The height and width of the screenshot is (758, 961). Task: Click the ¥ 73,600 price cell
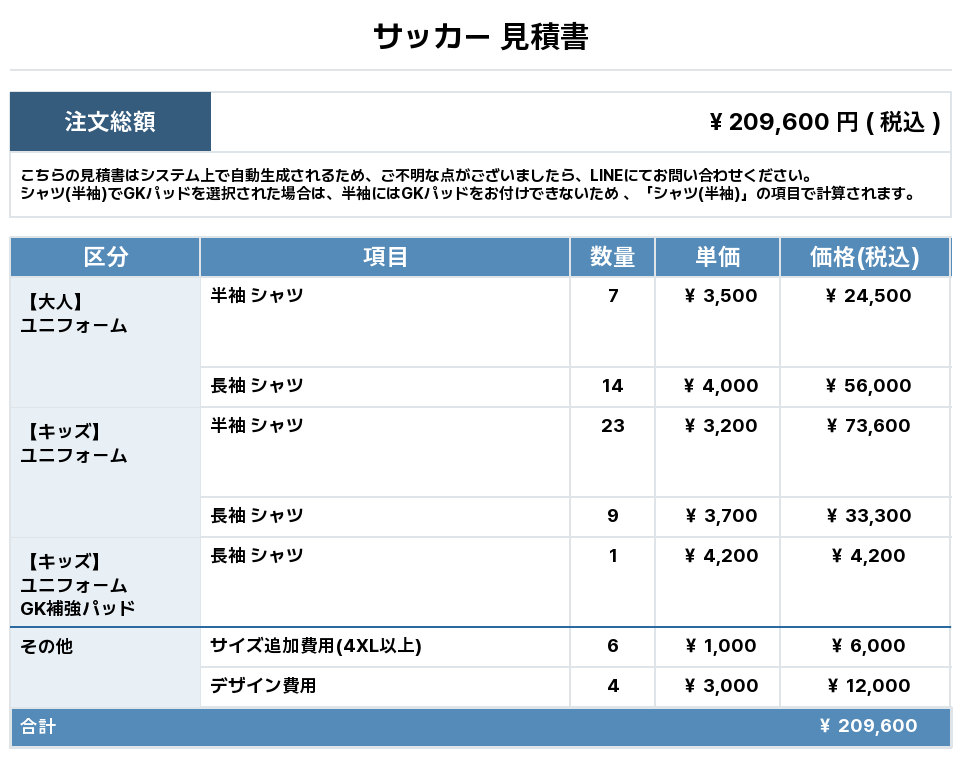tap(868, 426)
